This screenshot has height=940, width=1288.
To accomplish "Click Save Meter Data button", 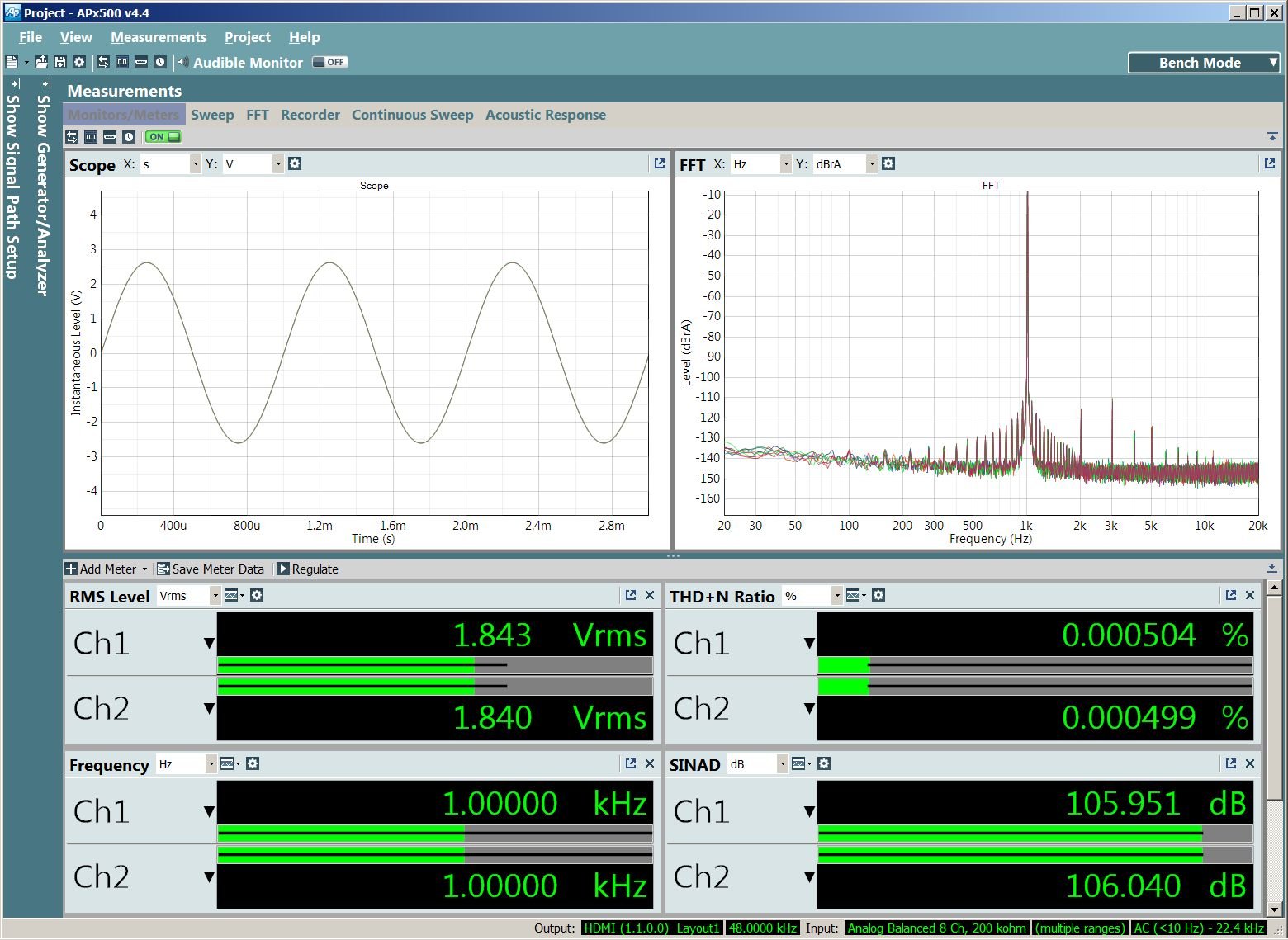I will point(211,569).
